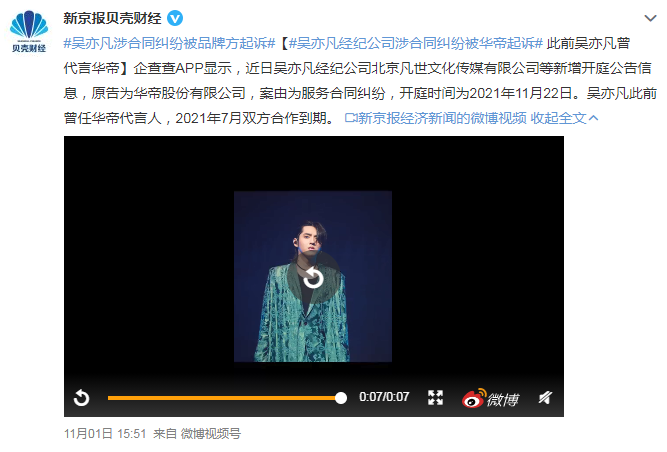Open the 新京报经济新闻的微博视频 link
667x452 pixels.
pyautogui.click(x=436, y=118)
